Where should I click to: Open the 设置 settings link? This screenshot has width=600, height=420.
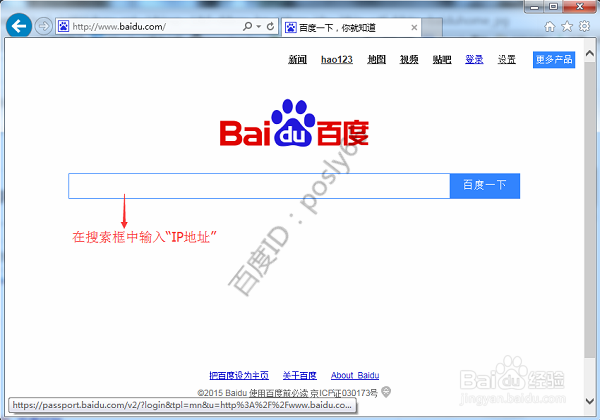[507, 60]
